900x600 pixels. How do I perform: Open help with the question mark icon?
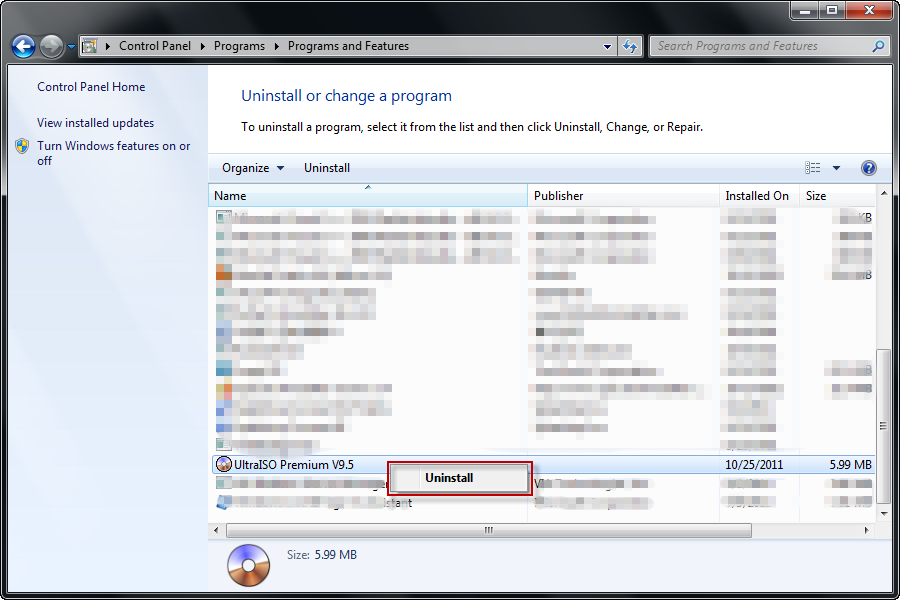tap(869, 168)
